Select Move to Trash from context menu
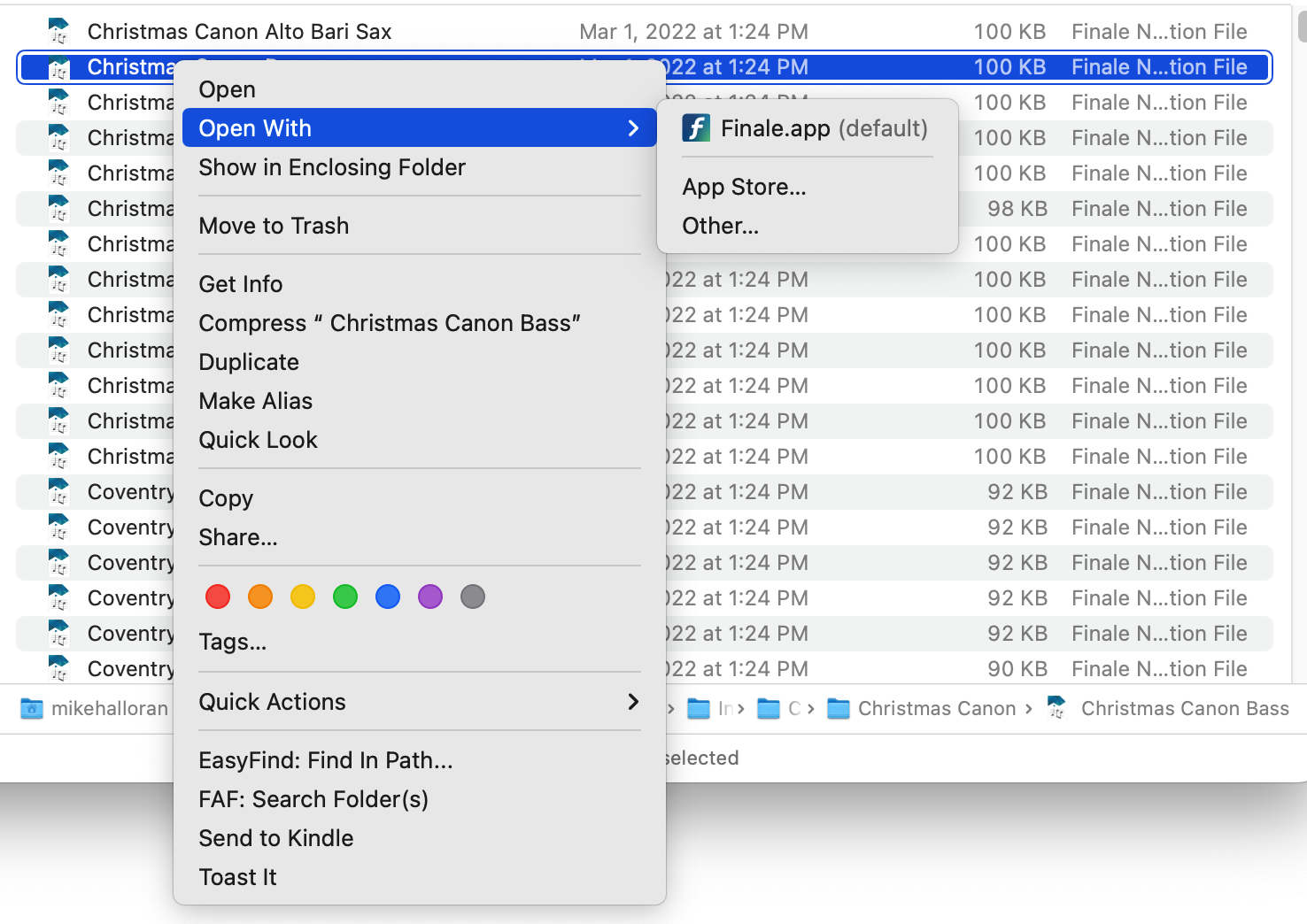Viewport: 1307px width, 924px height. [x=274, y=227]
